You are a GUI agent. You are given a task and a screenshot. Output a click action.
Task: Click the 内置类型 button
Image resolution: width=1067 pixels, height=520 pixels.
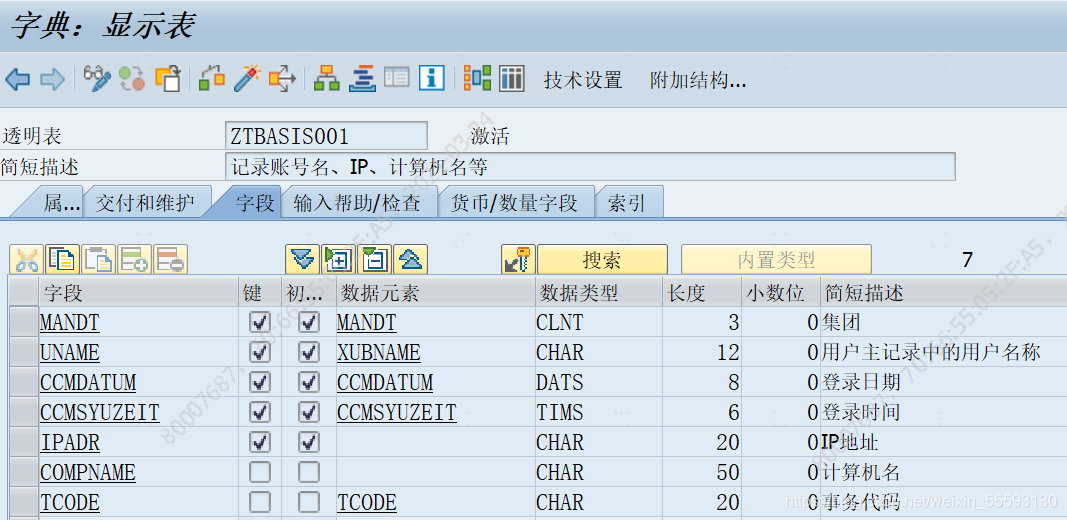click(776, 259)
